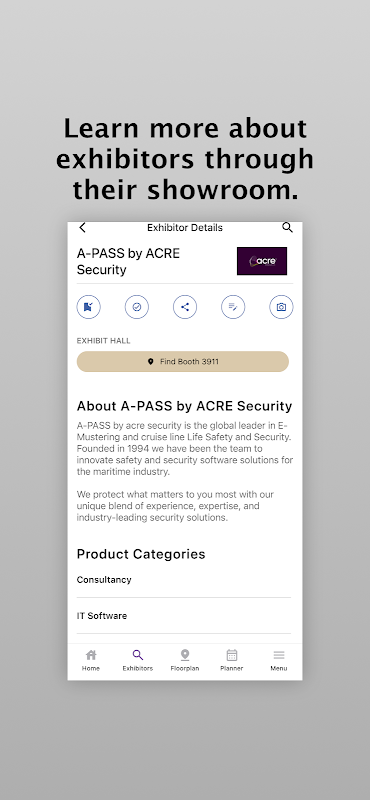Screen dimensions: 370x800
Task: Go back using the back arrow
Action: pyautogui.click(x=82, y=228)
